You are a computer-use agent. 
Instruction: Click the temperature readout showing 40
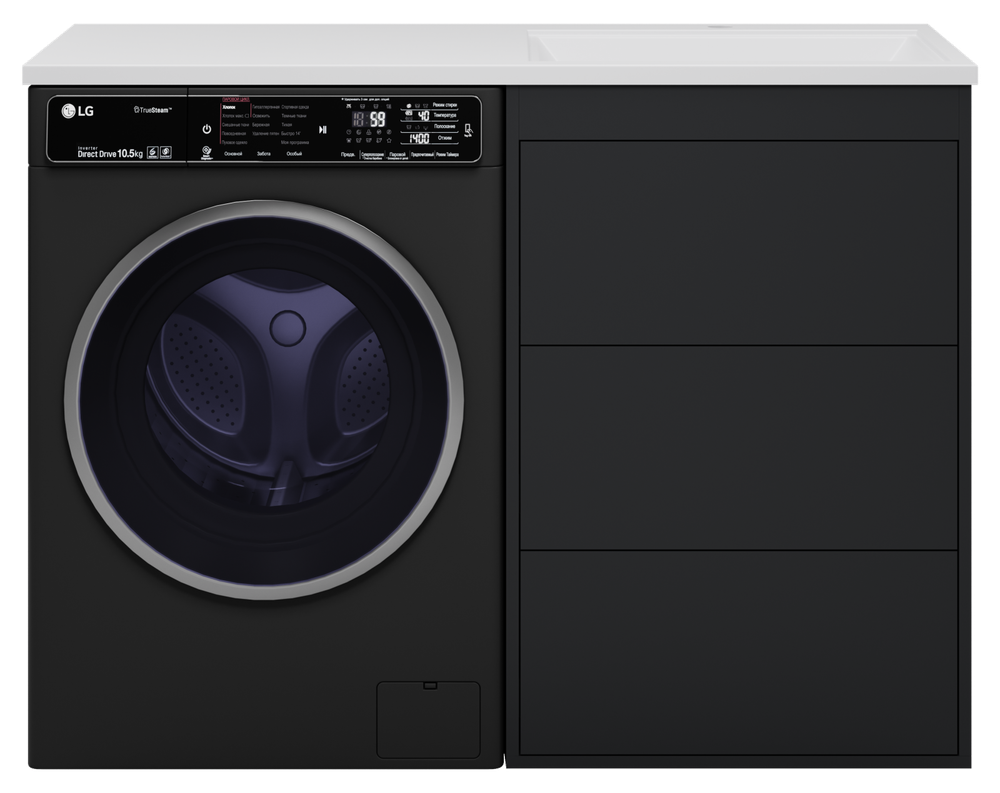click(423, 115)
